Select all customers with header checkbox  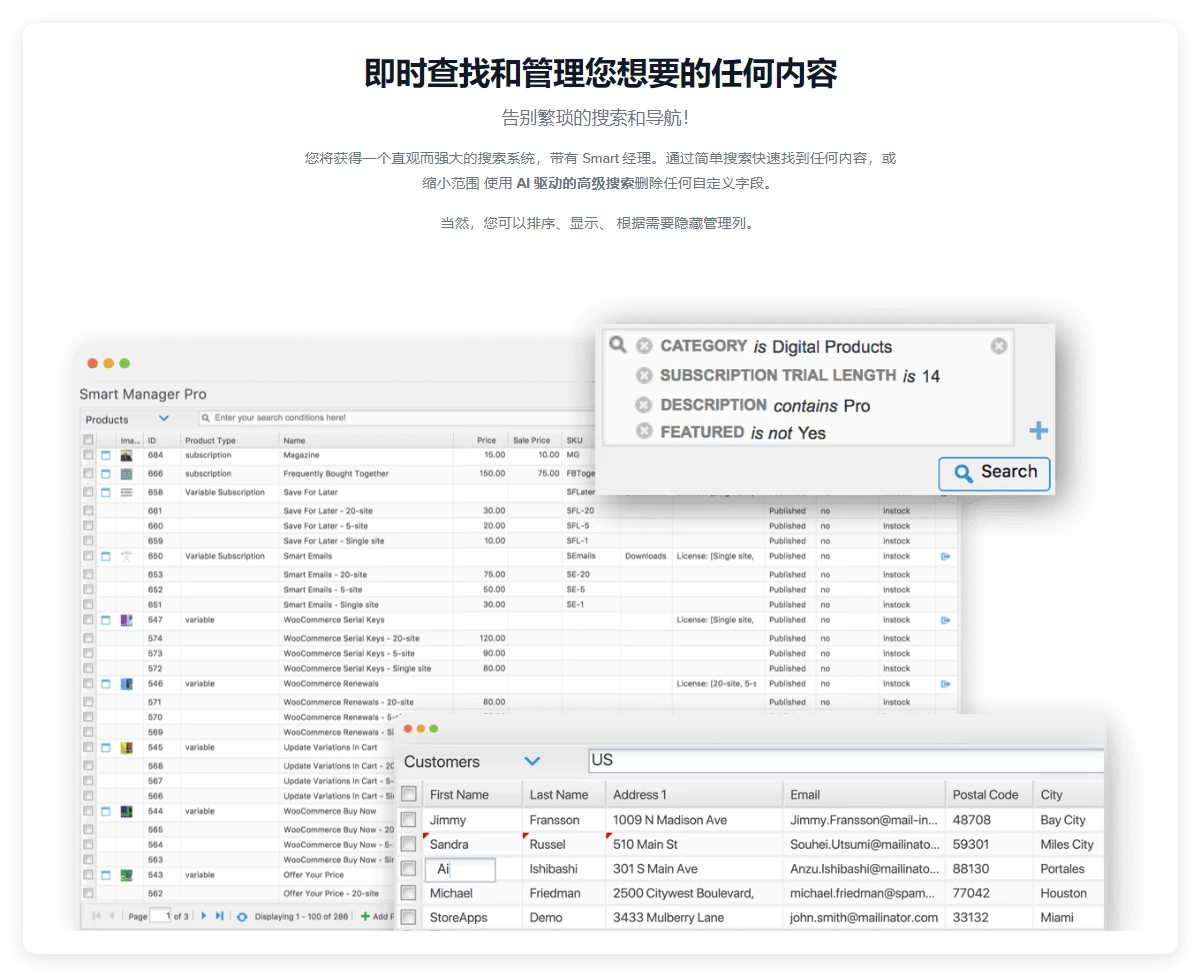tap(408, 794)
